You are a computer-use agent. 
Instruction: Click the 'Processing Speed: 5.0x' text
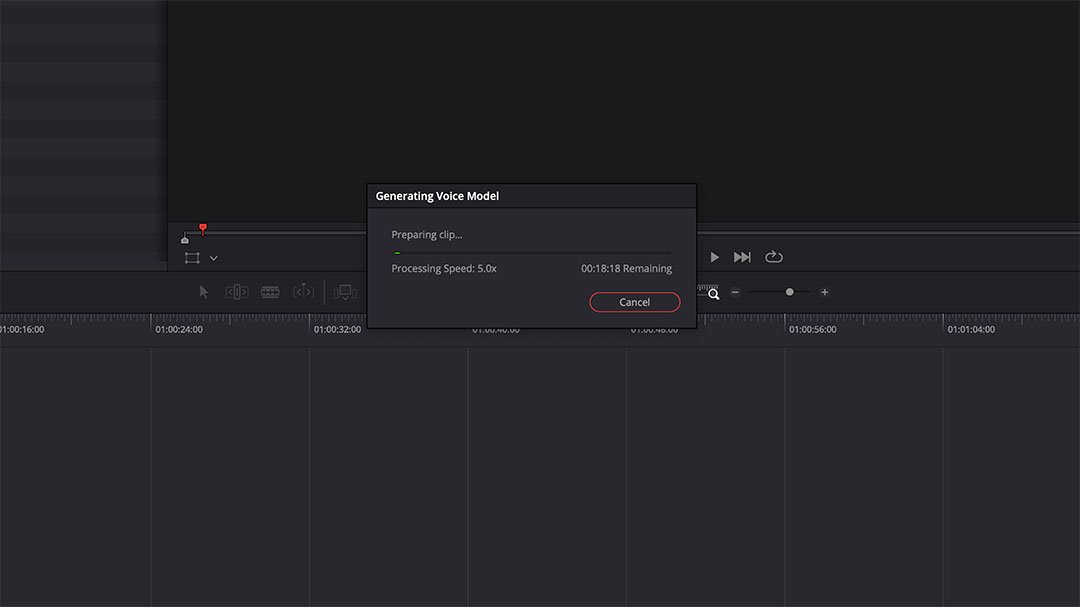click(444, 269)
